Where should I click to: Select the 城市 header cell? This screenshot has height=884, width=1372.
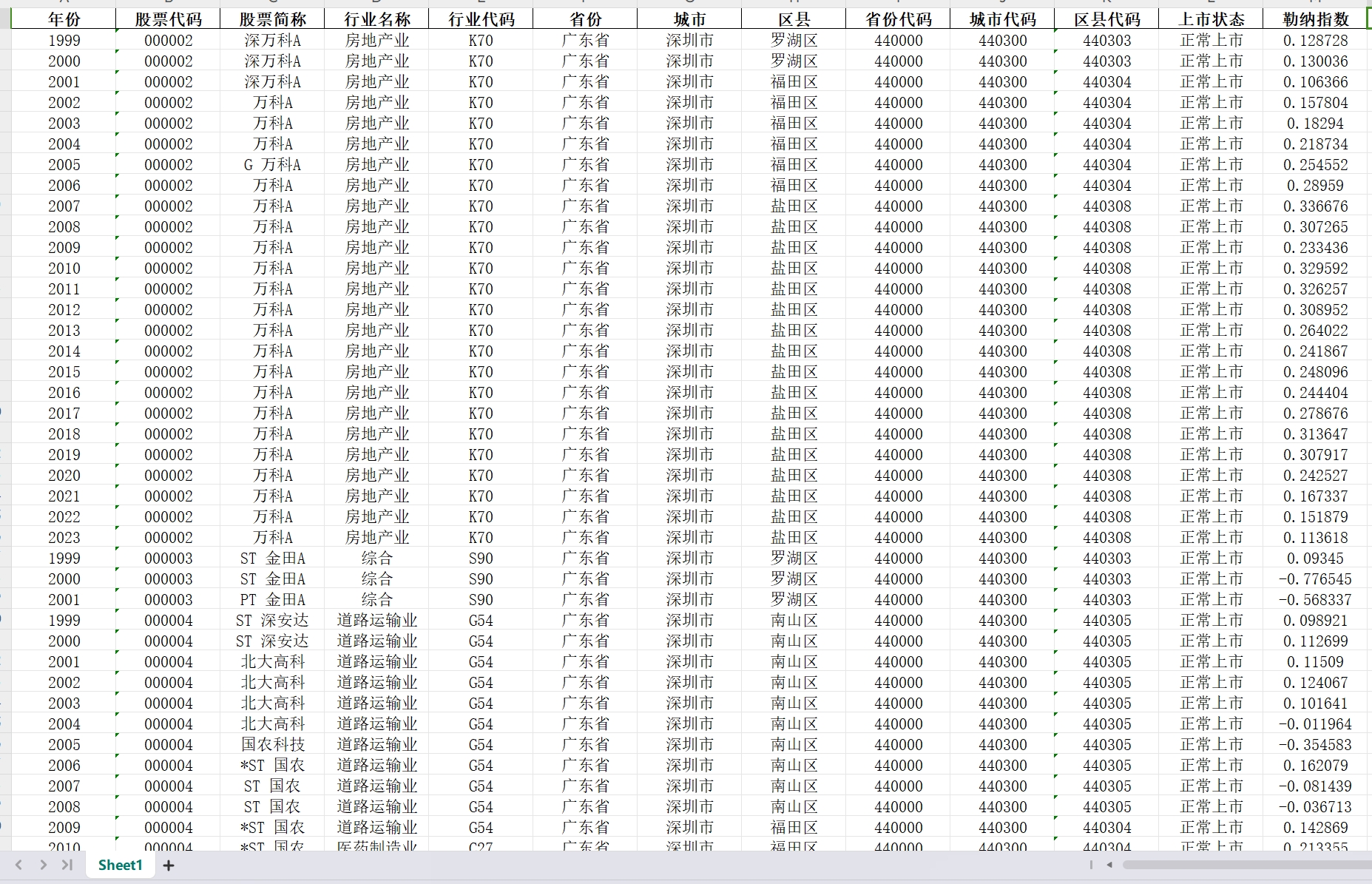click(x=689, y=19)
